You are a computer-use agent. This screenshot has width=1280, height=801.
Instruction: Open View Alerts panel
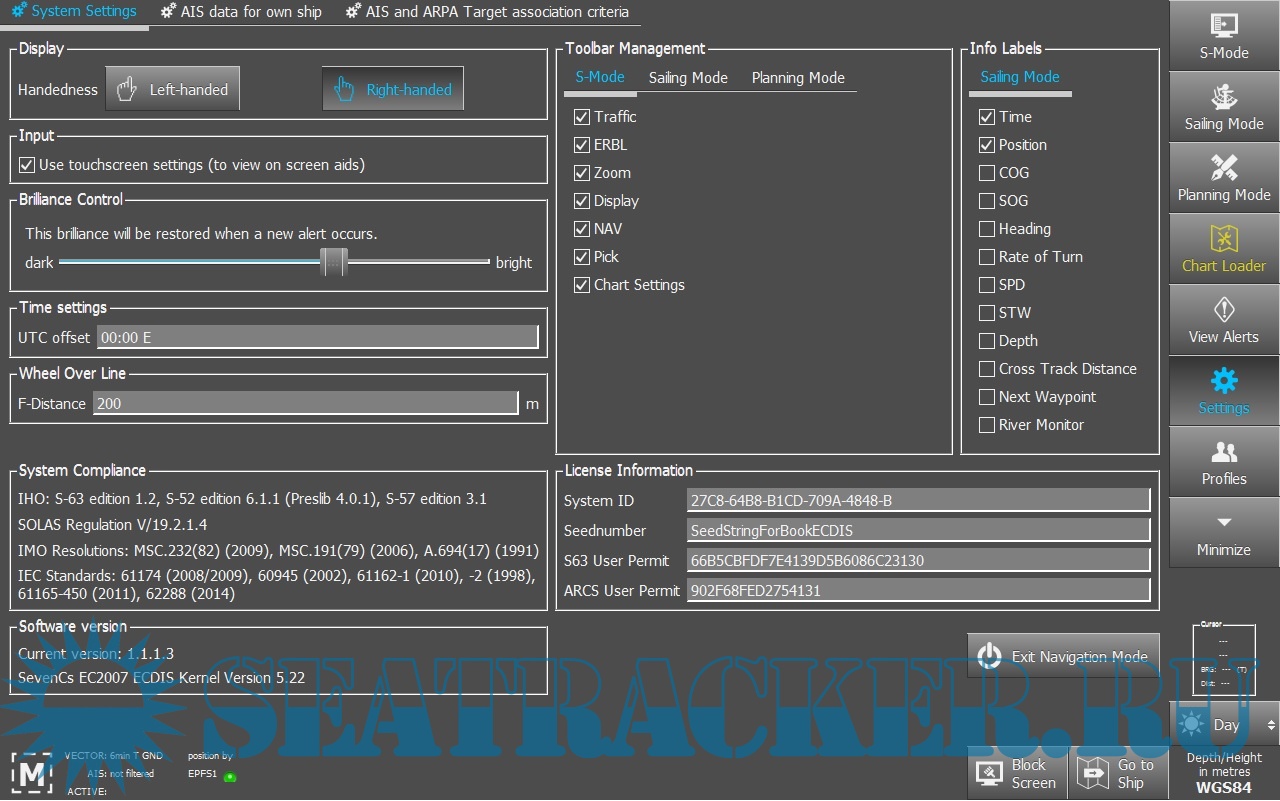click(x=1223, y=321)
